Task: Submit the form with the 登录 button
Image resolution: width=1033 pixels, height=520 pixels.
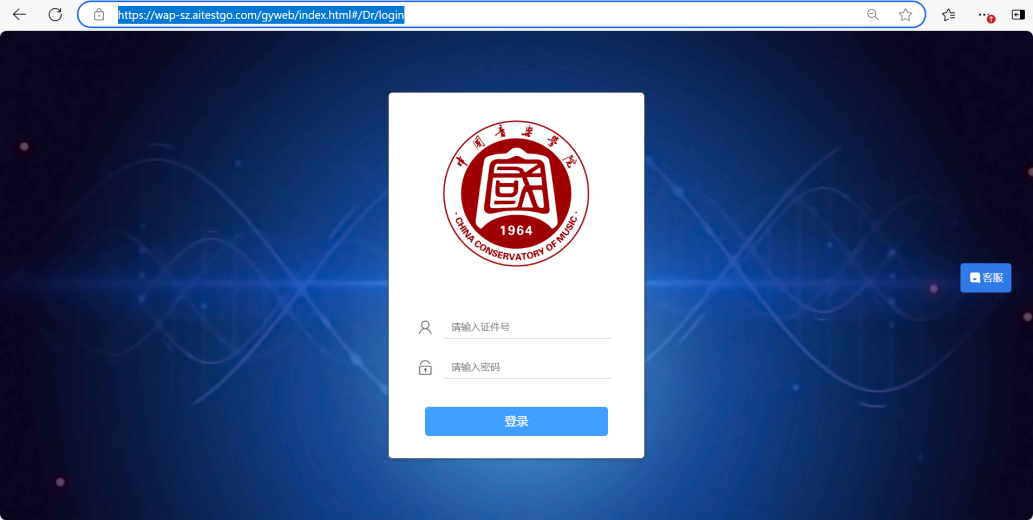Action: tap(516, 421)
